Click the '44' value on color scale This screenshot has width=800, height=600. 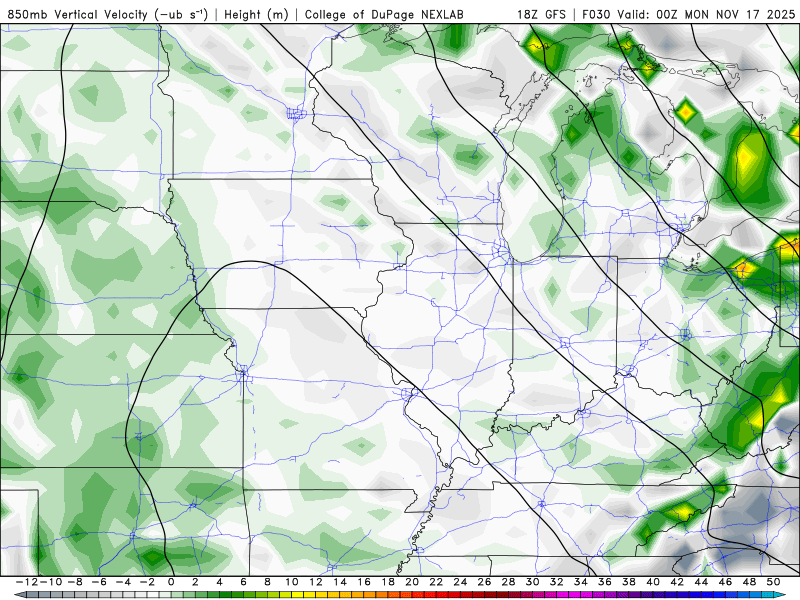pos(701,582)
